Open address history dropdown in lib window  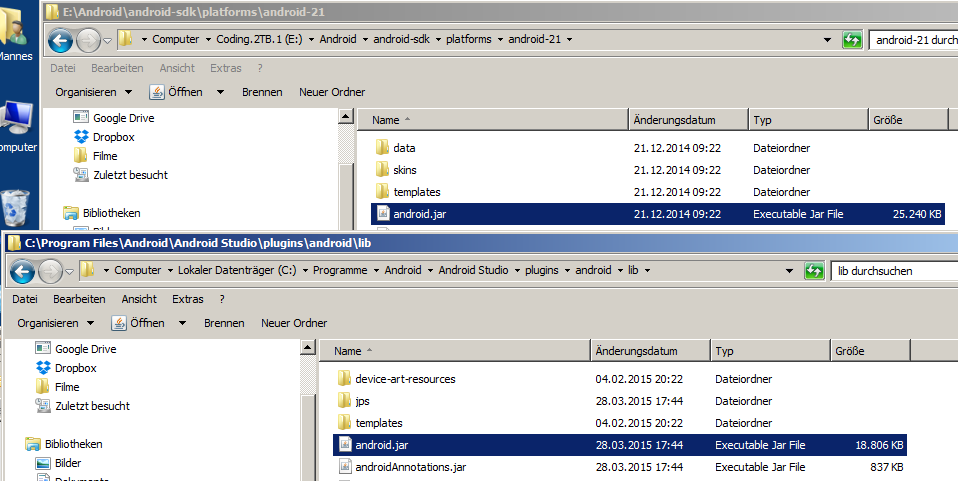coord(789,271)
